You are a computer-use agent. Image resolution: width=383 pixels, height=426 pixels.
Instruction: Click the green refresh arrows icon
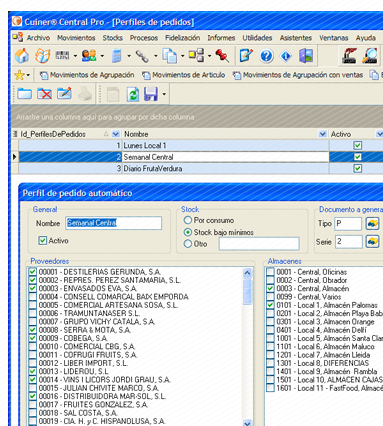[133, 94]
